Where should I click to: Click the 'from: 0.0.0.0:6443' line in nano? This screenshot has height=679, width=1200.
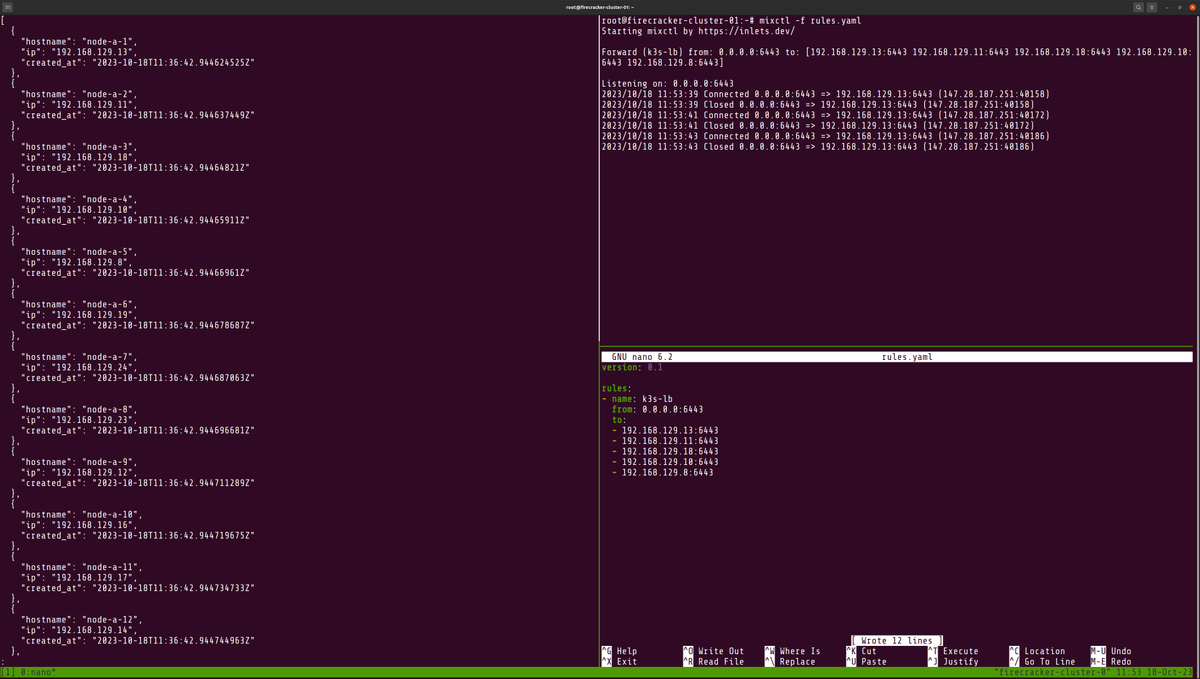pyautogui.click(x=657, y=409)
